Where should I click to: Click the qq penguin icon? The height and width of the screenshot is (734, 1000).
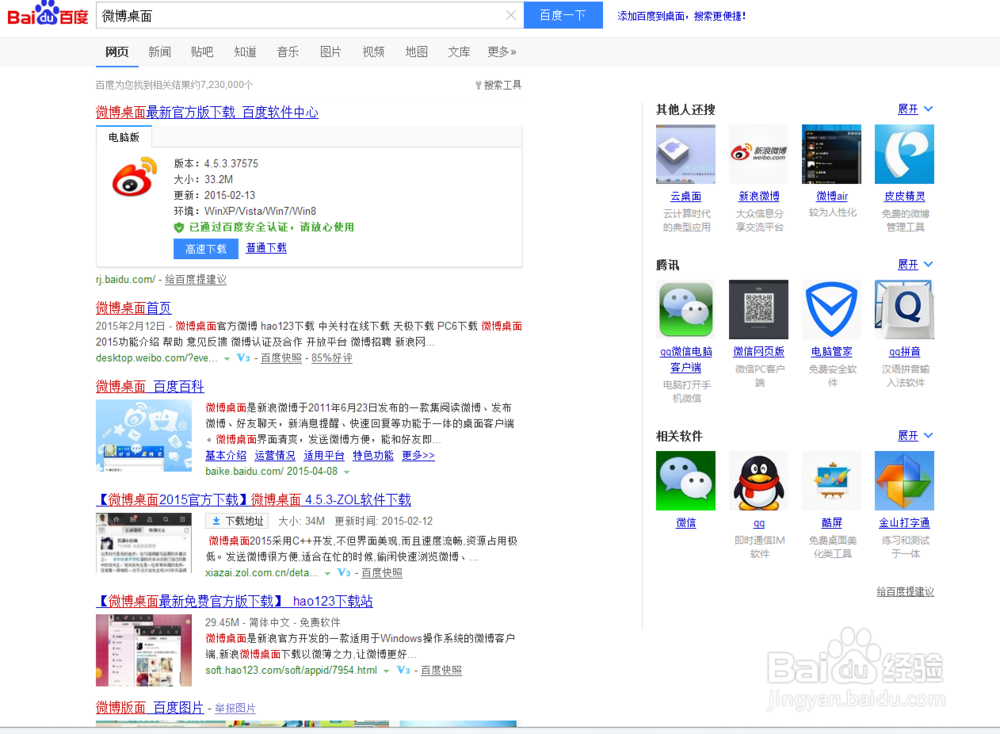tap(758, 481)
